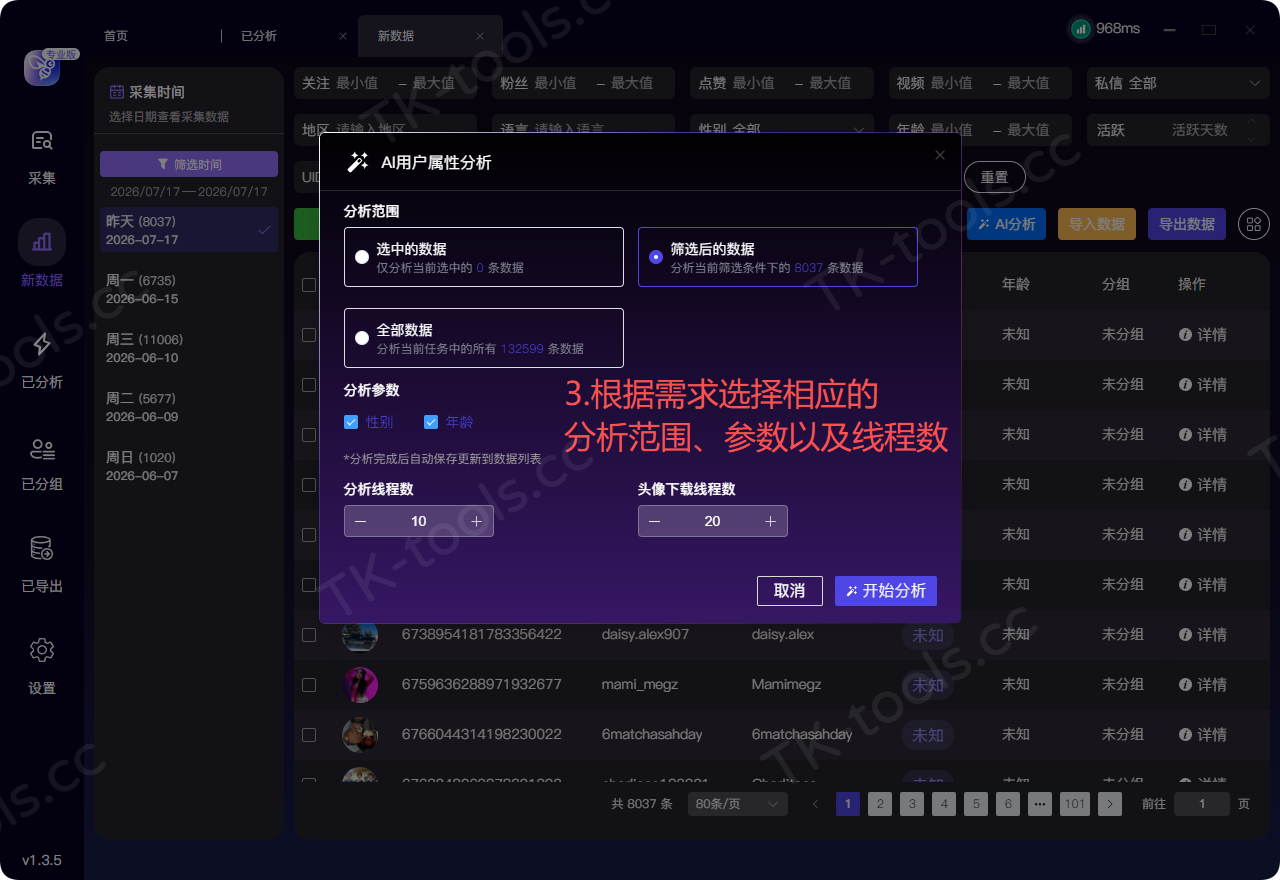Click 未知 gender tag in daisy.alex907 row
This screenshot has width=1280, height=880.
[928, 635]
